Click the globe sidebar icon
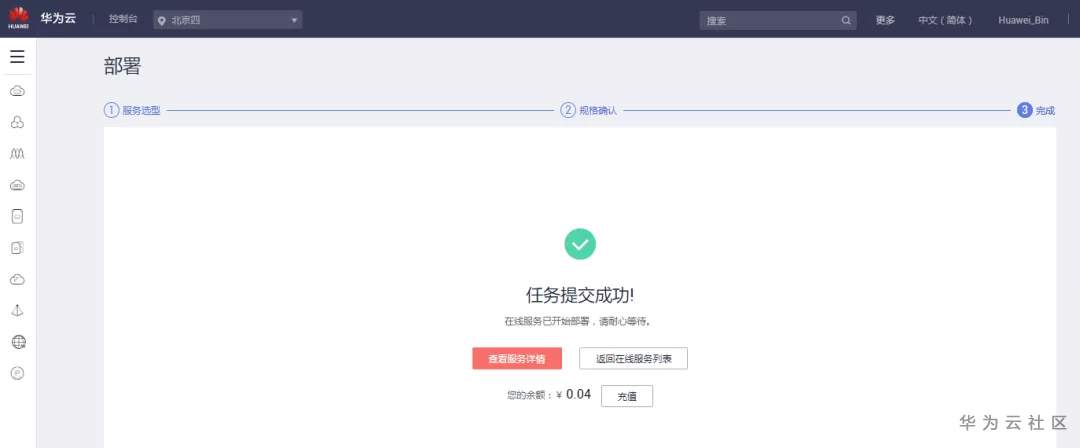Image resolution: width=1080 pixels, height=448 pixels. click(19, 342)
